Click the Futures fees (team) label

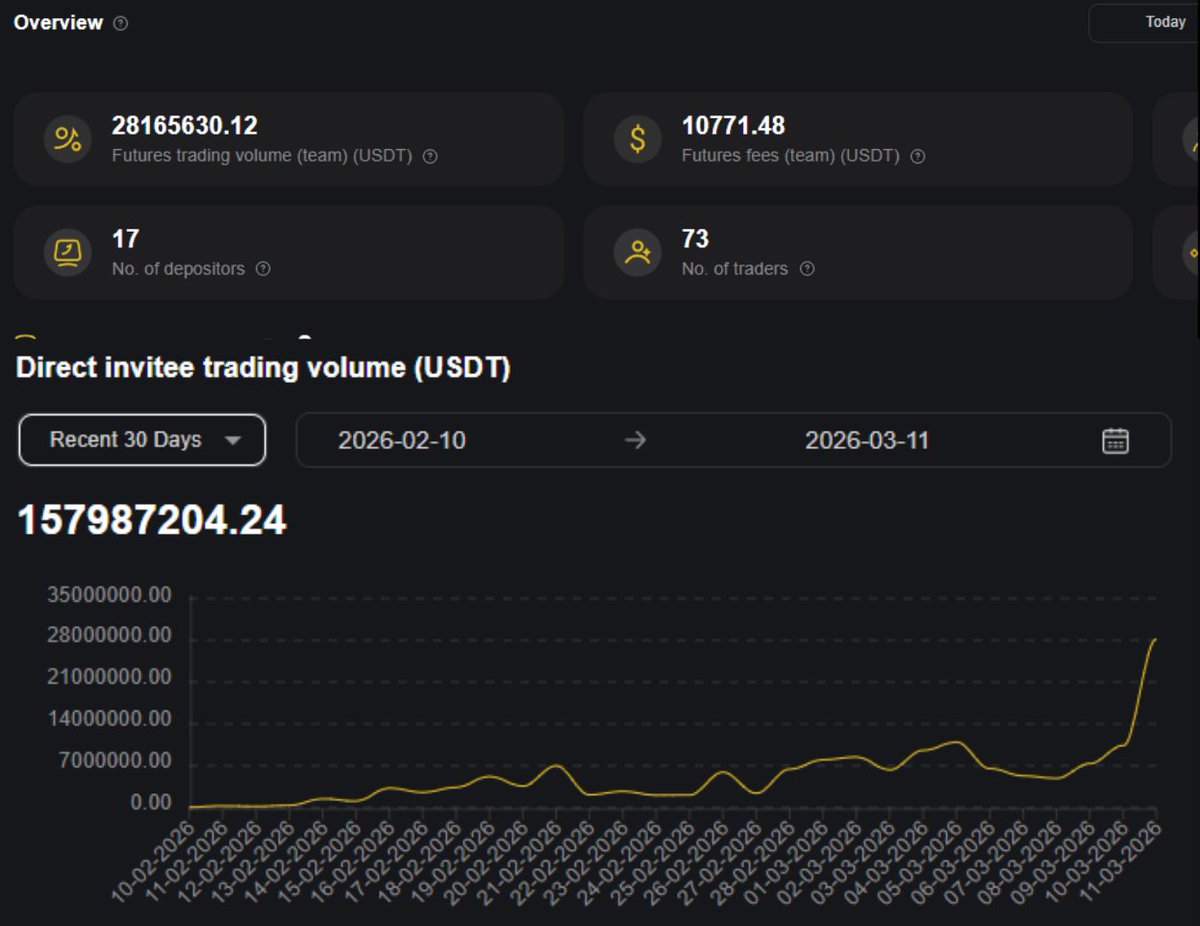pyautogui.click(x=790, y=156)
